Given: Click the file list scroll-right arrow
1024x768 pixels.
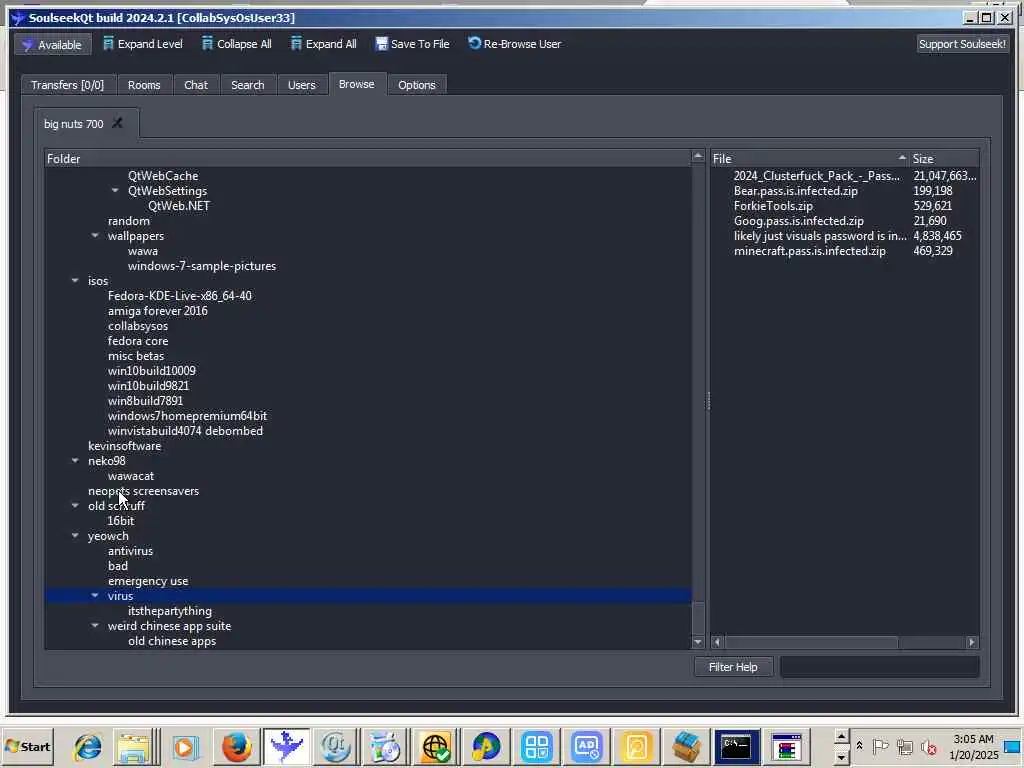Looking at the screenshot, I should tap(972, 642).
